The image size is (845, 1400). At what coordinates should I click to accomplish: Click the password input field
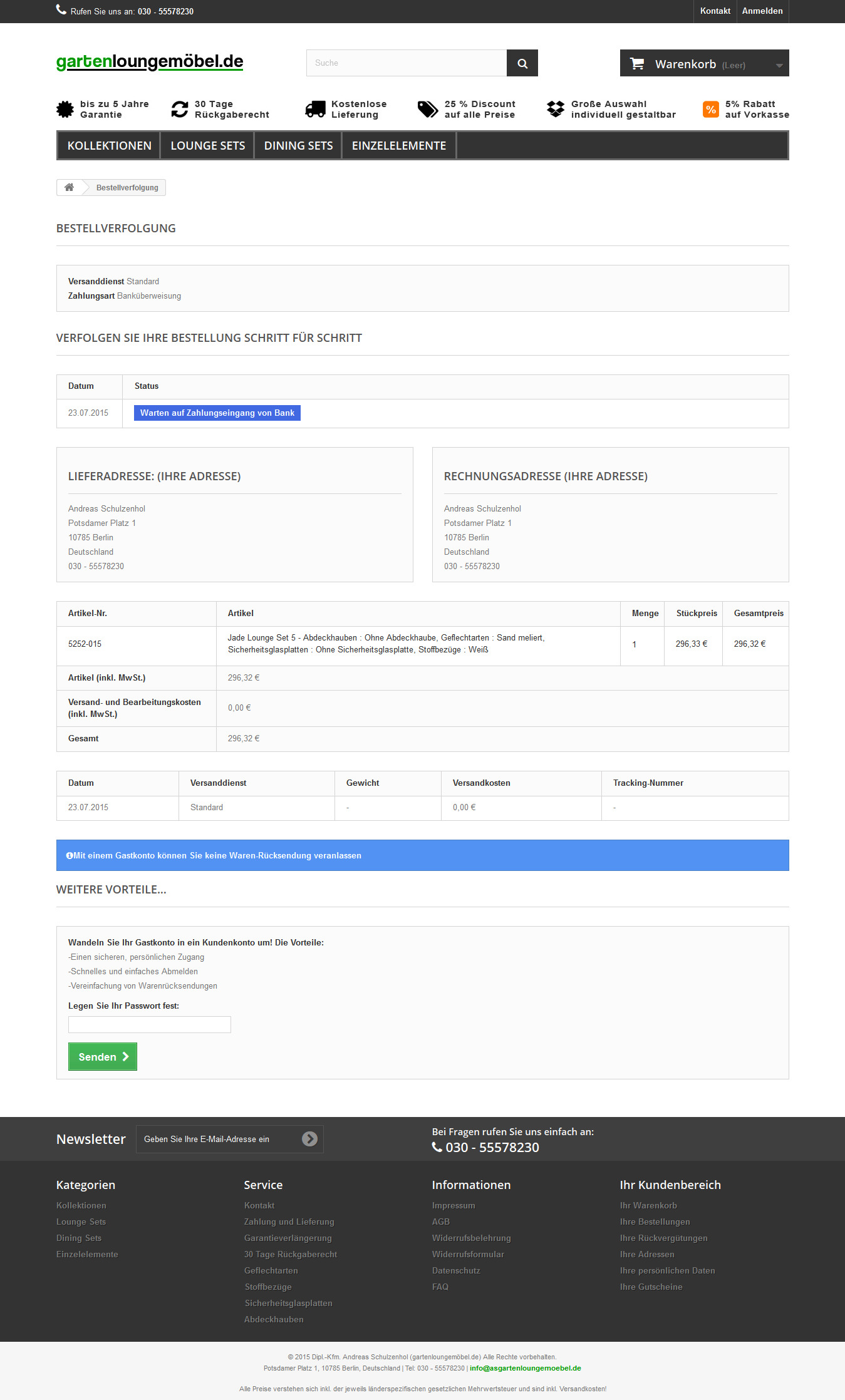[x=149, y=1024]
